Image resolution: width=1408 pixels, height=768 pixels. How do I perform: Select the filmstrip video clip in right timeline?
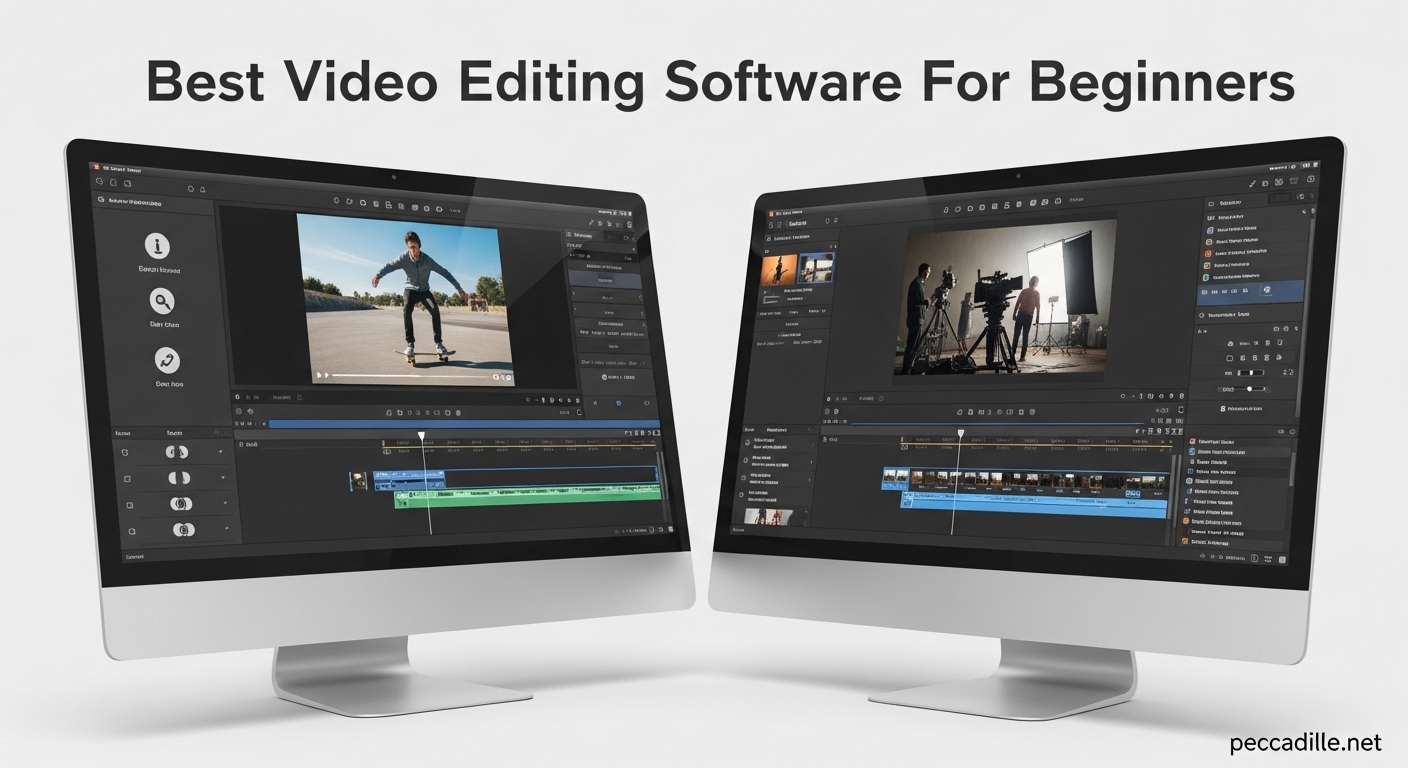coord(1024,479)
